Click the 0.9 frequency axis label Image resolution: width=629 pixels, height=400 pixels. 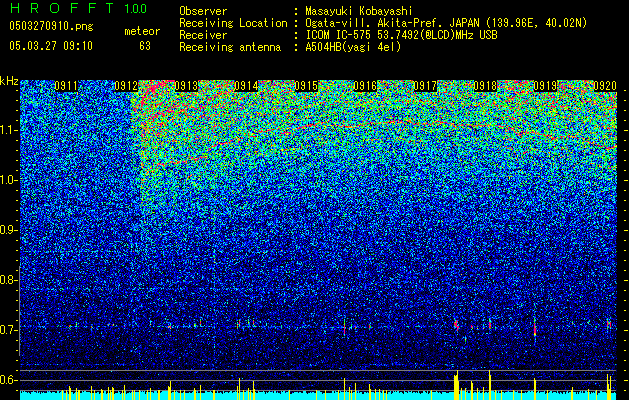[x=8, y=230]
